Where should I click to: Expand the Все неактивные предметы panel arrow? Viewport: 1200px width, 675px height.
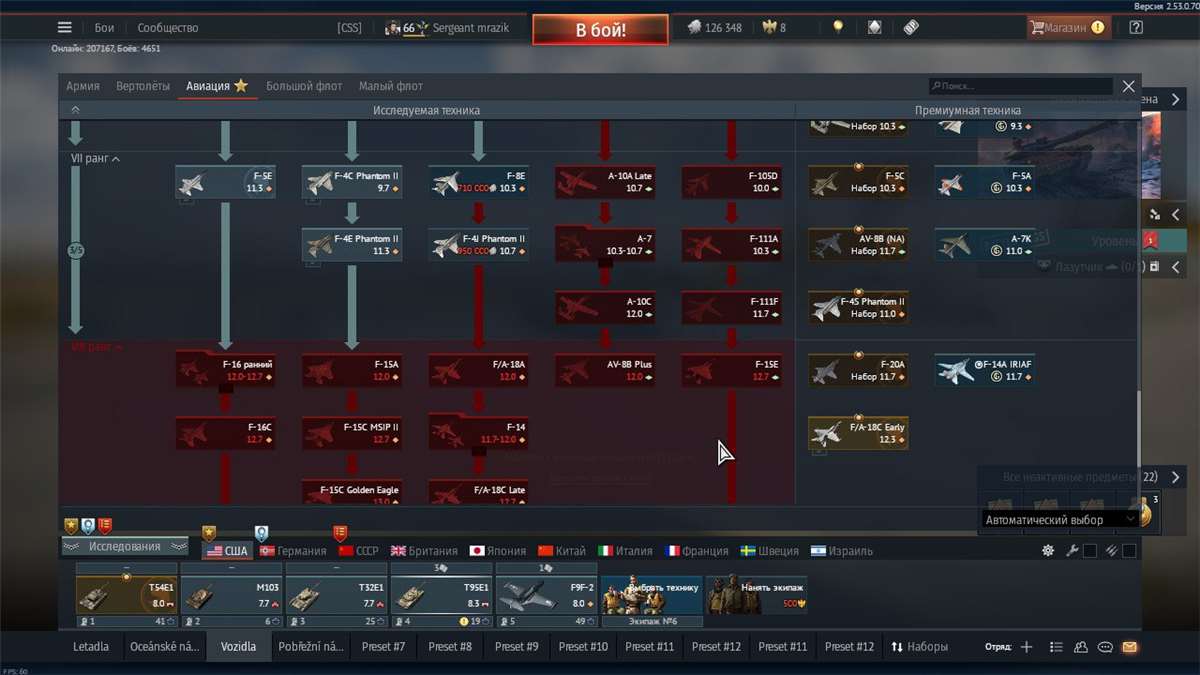1176,477
